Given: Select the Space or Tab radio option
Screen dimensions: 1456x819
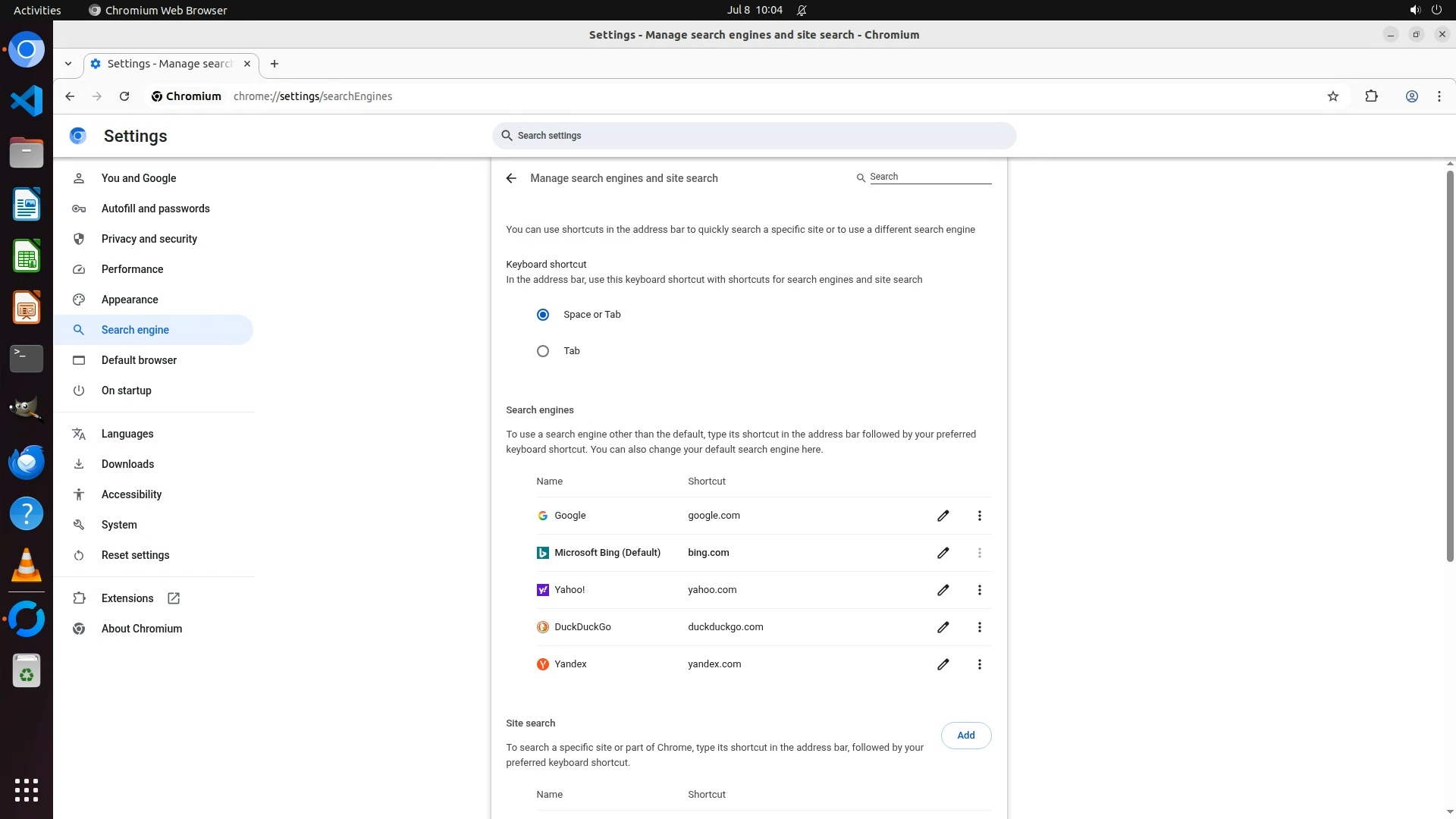Looking at the screenshot, I should tap(543, 315).
